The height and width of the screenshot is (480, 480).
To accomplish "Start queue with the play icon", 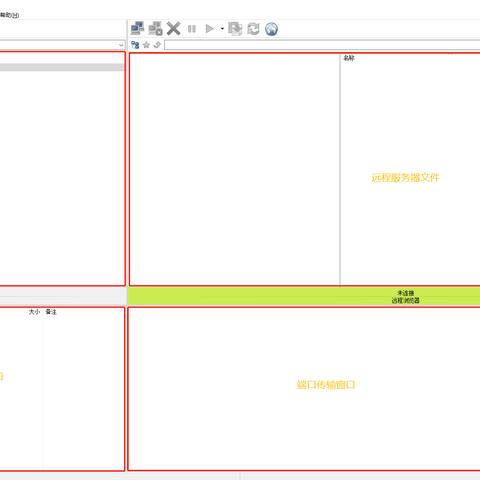I will [x=209, y=29].
